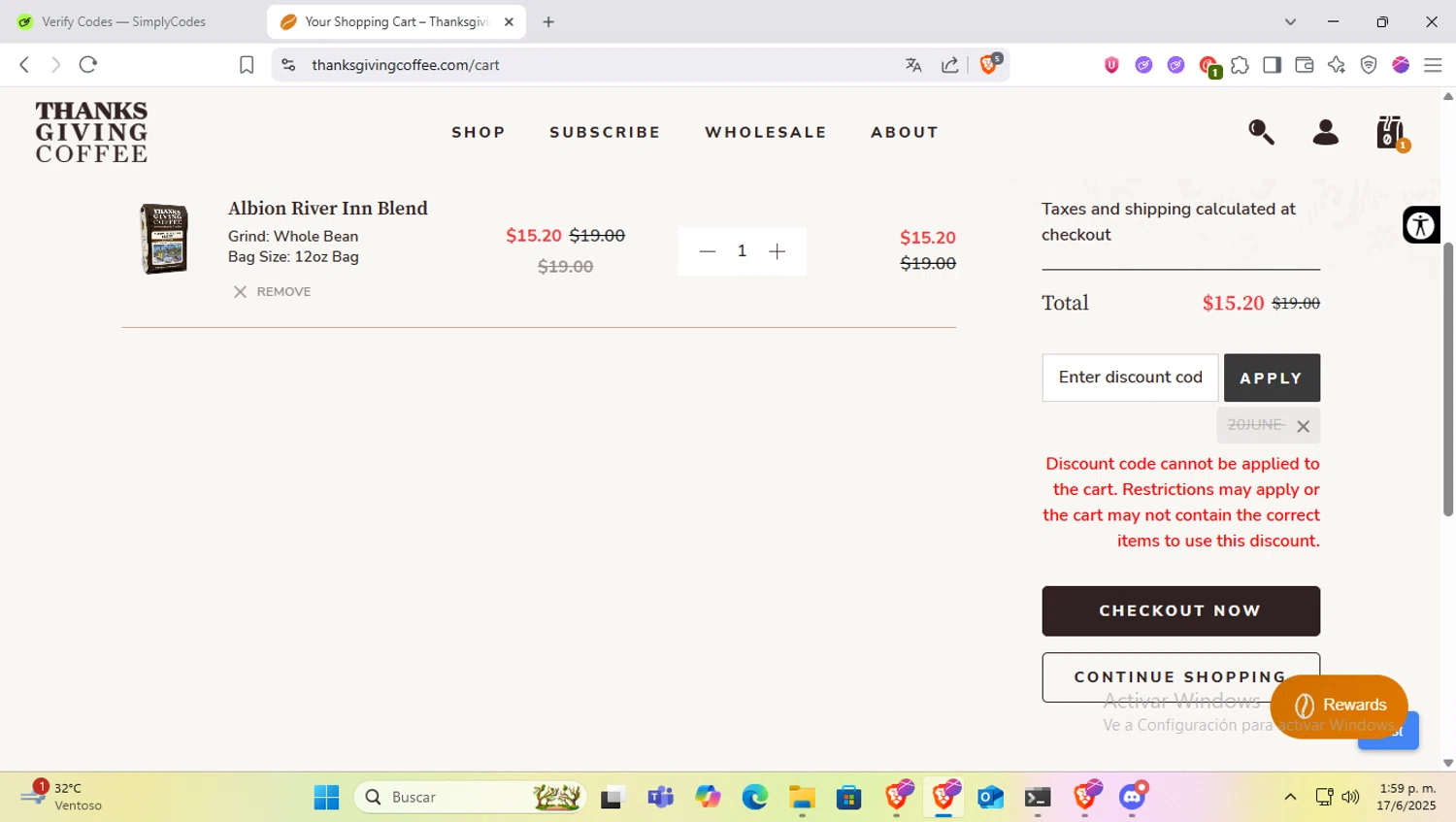Open the account profile icon
Screen dimensions: 1456x822
[x=1325, y=132]
